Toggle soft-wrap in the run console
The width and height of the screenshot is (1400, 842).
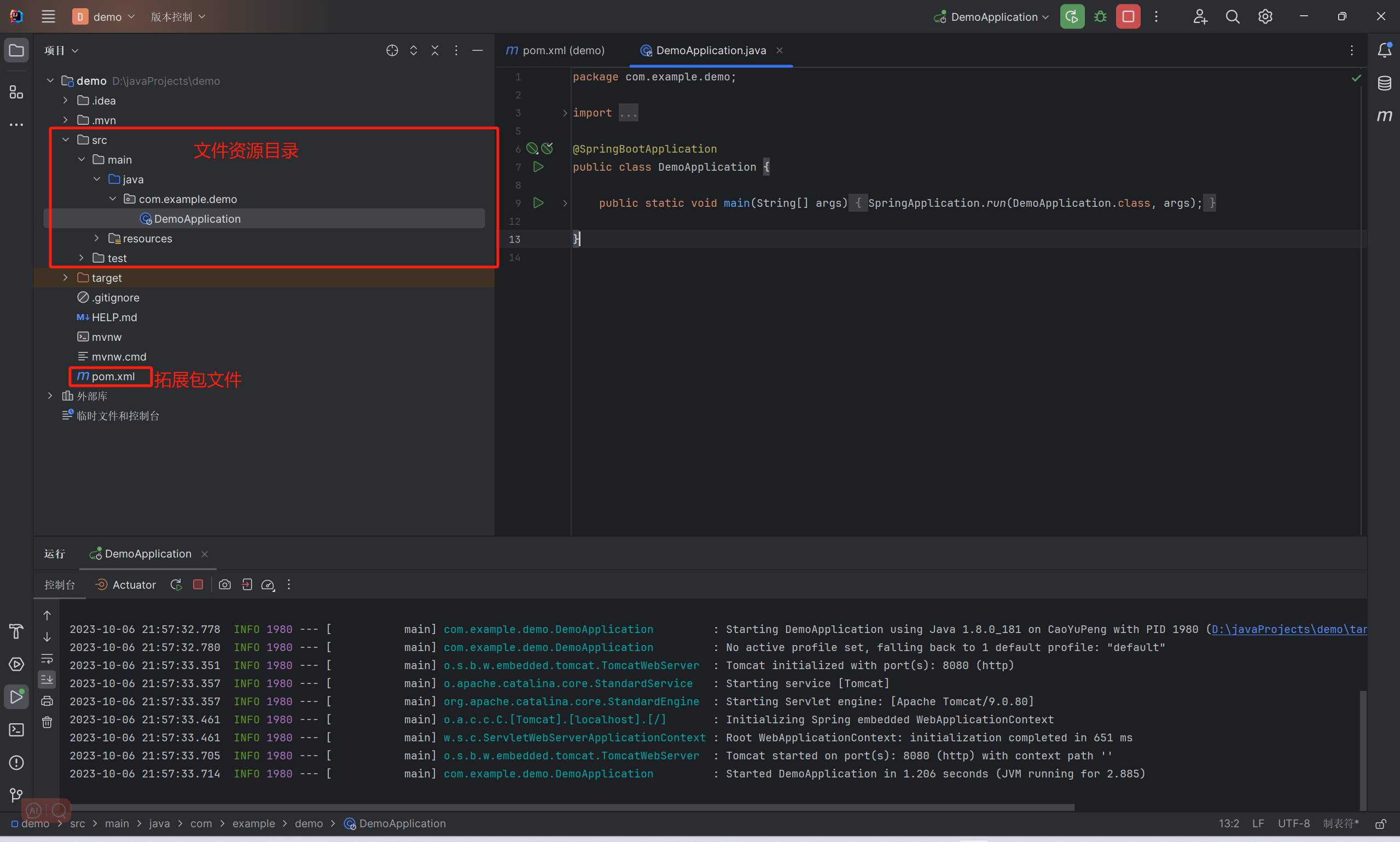[x=47, y=659]
